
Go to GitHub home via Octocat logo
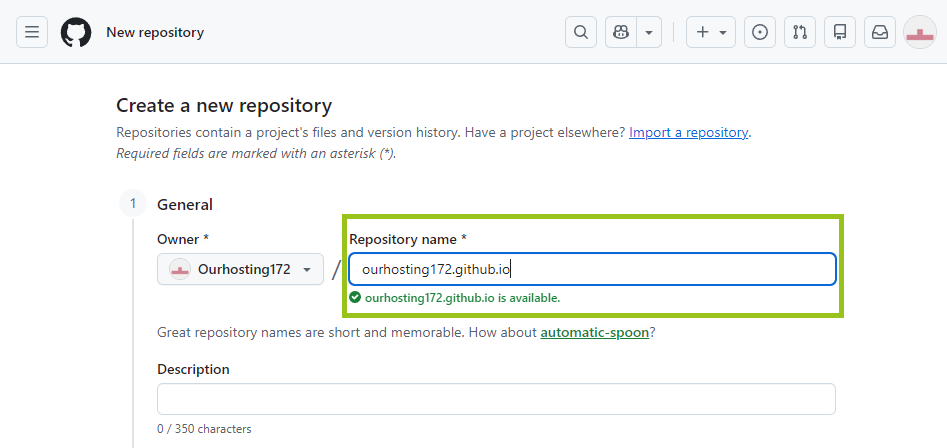76,32
